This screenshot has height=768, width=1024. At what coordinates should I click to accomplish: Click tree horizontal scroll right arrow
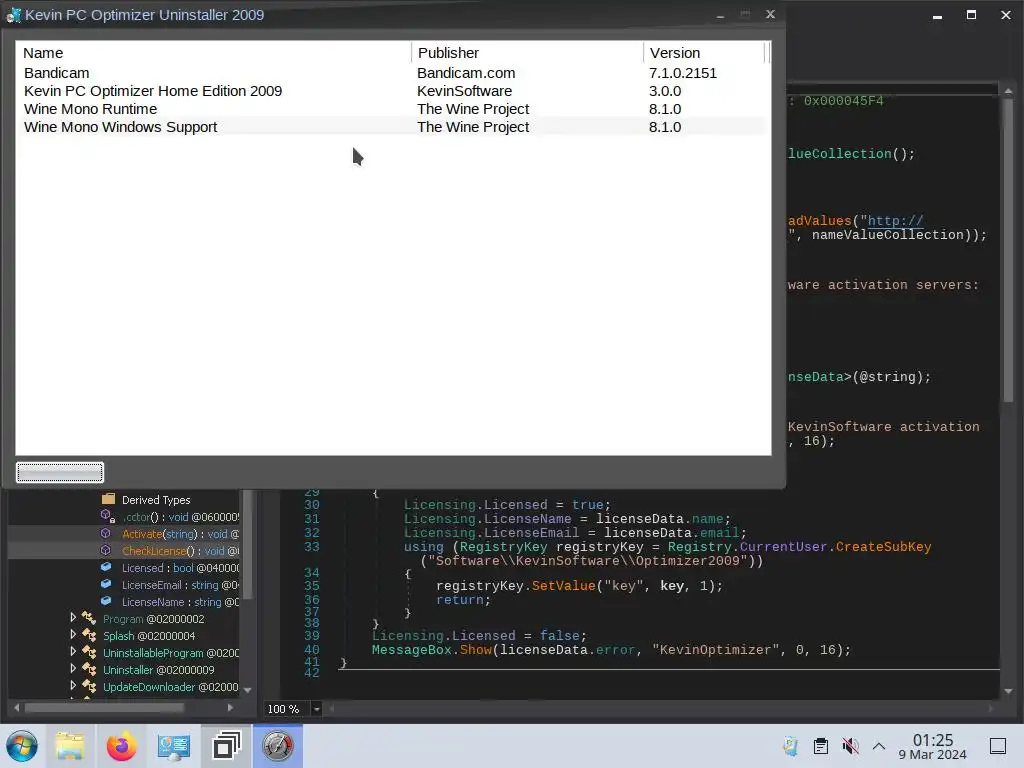coord(230,707)
